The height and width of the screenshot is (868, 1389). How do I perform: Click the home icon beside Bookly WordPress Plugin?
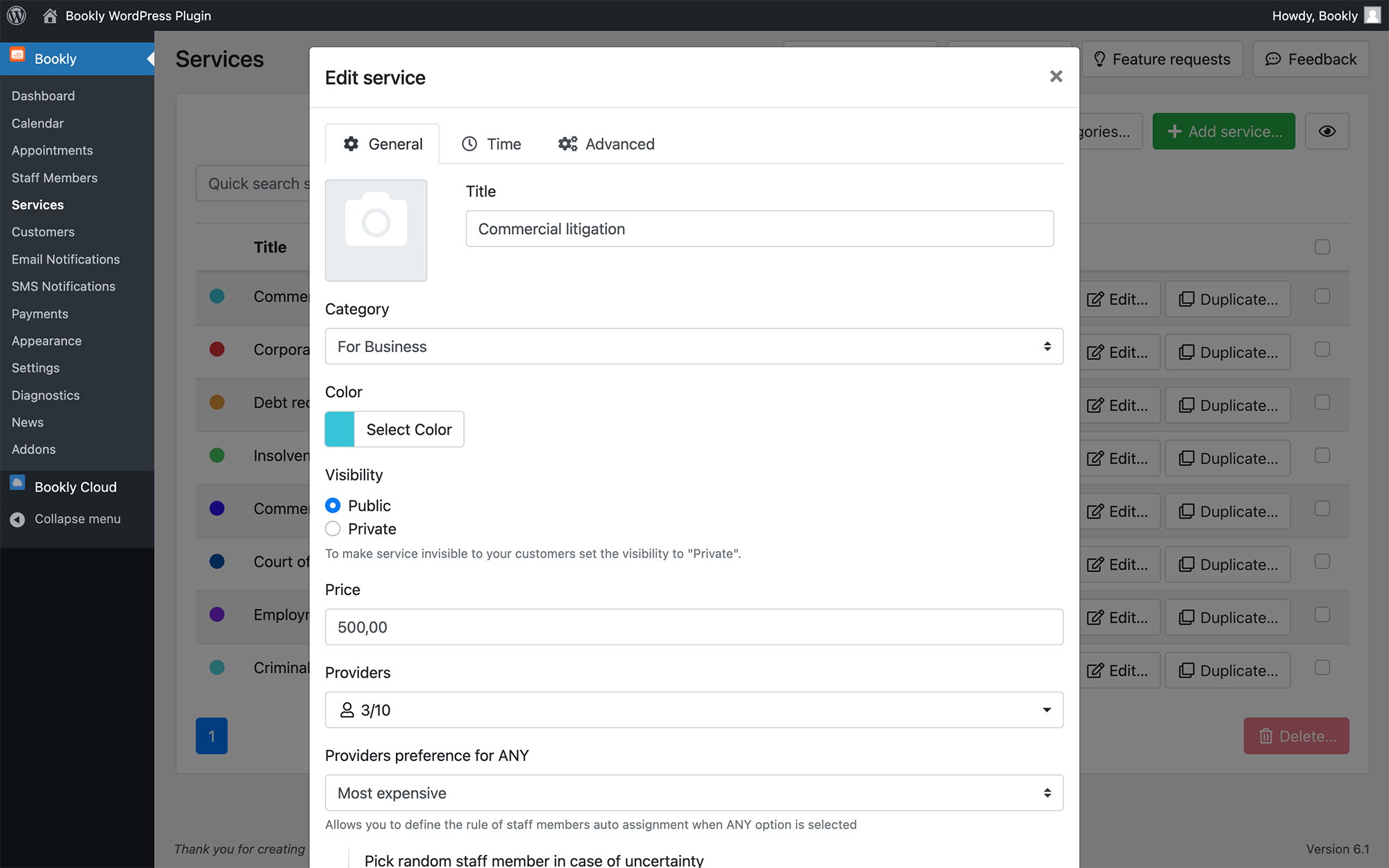point(50,15)
